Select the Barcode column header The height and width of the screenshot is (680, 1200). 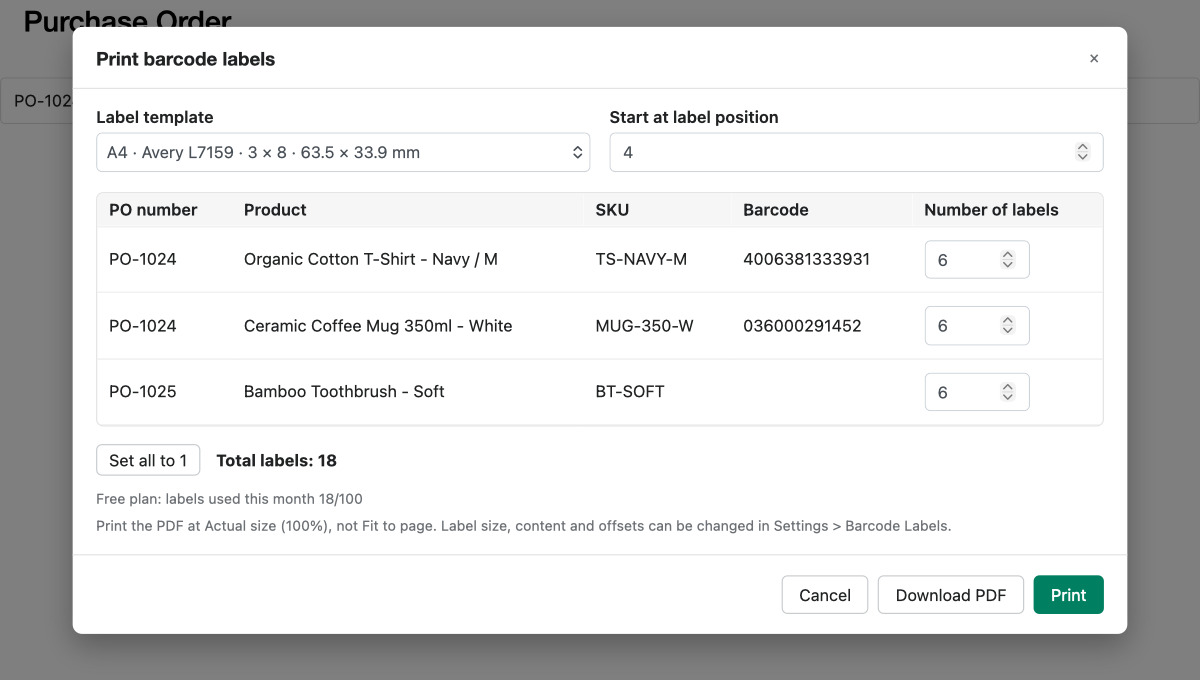pyautogui.click(x=776, y=210)
